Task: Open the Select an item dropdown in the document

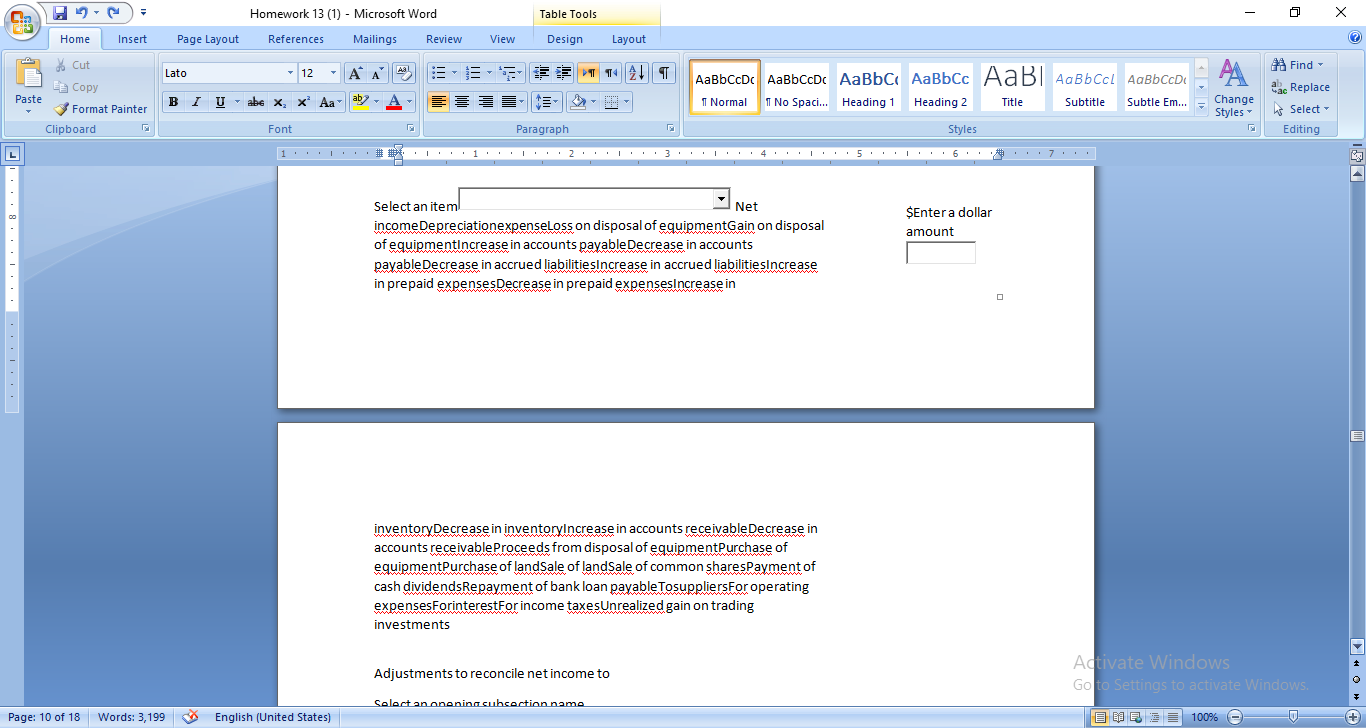Action: coord(720,199)
